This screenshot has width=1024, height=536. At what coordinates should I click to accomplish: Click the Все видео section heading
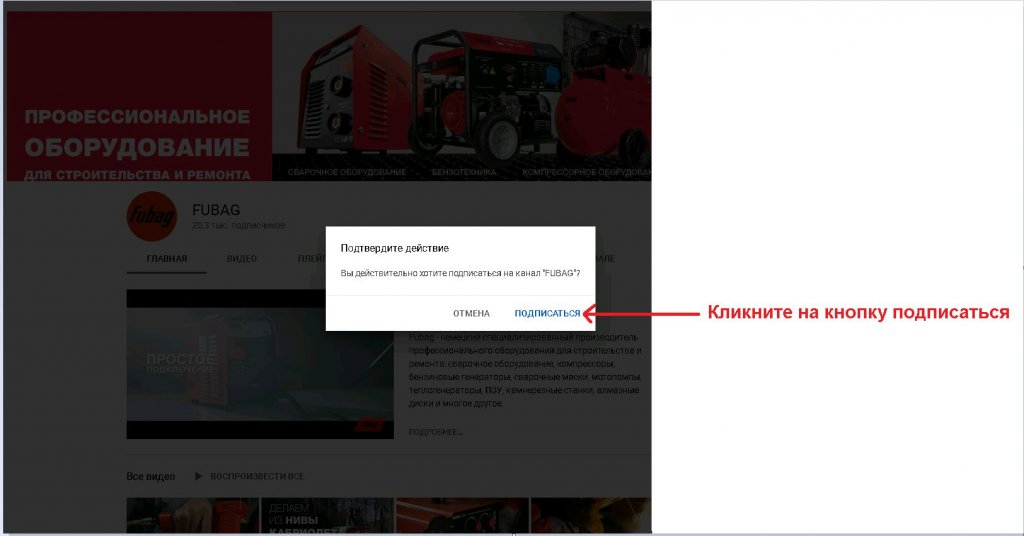[x=151, y=476]
